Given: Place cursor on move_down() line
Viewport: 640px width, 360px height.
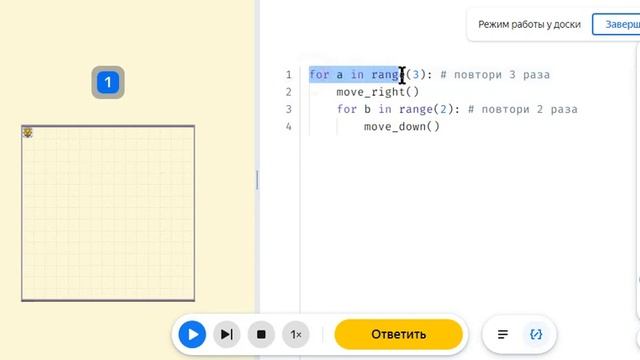Looking at the screenshot, I should point(402,127).
